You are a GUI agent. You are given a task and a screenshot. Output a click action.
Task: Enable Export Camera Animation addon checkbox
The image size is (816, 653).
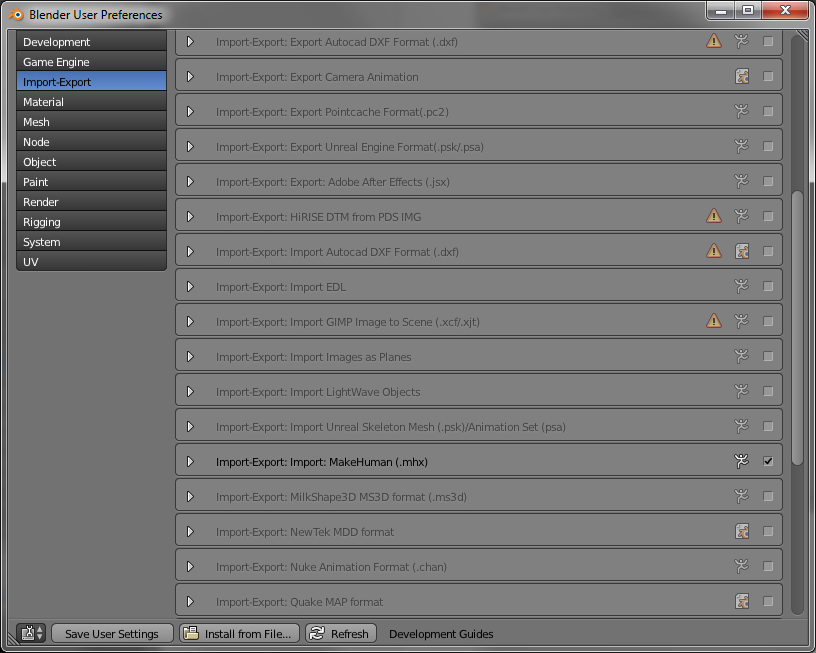[x=768, y=76]
